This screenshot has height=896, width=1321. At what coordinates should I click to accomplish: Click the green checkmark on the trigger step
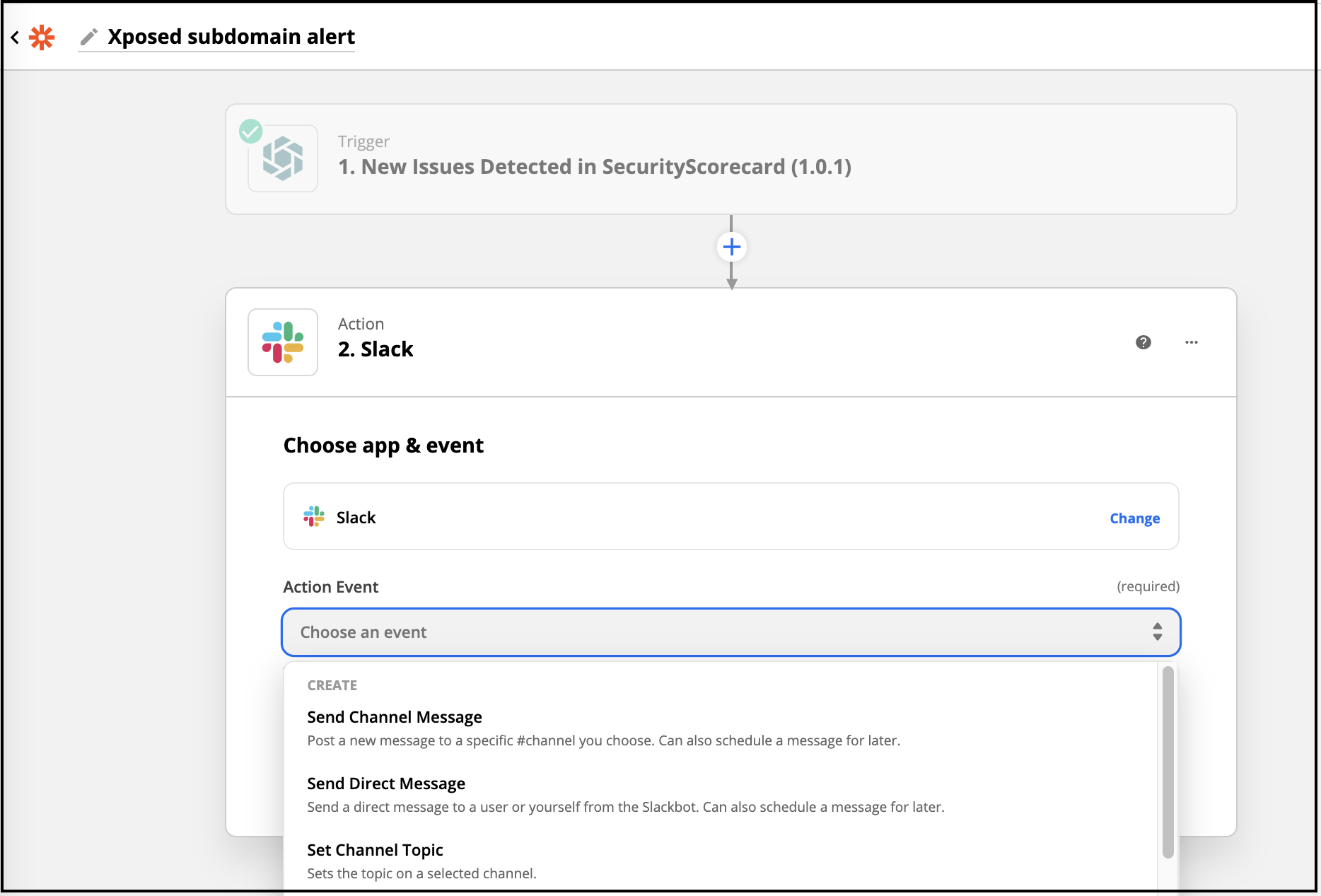(x=250, y=131)
